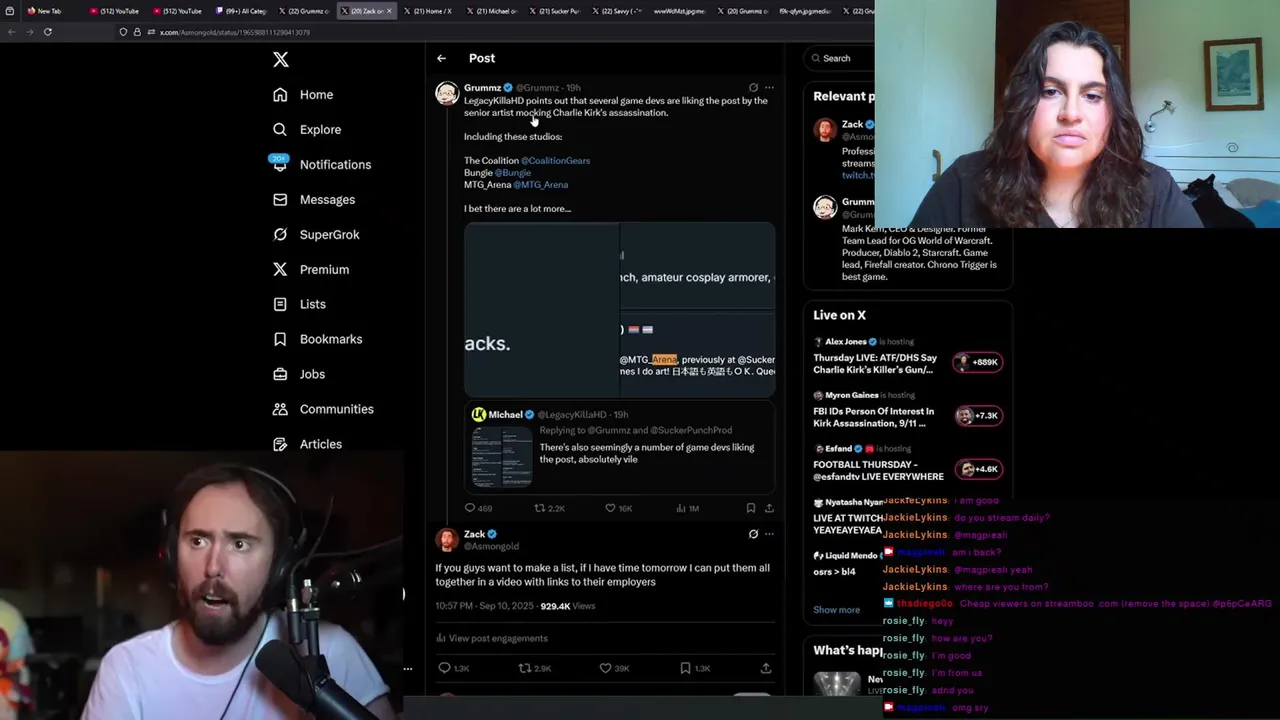
Task: Open the @CoalitionGears mention link
Action: (x=555, y=160)
